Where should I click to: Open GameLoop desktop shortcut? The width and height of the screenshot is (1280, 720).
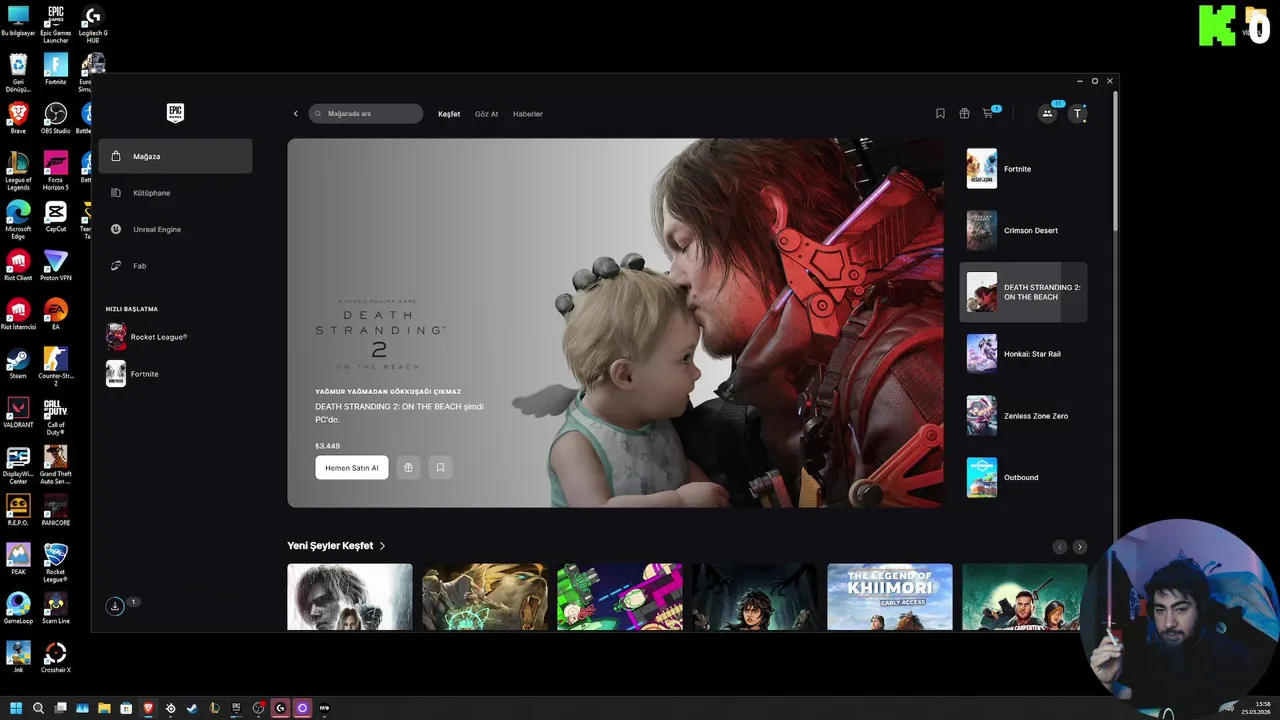[x=18, y=608]
